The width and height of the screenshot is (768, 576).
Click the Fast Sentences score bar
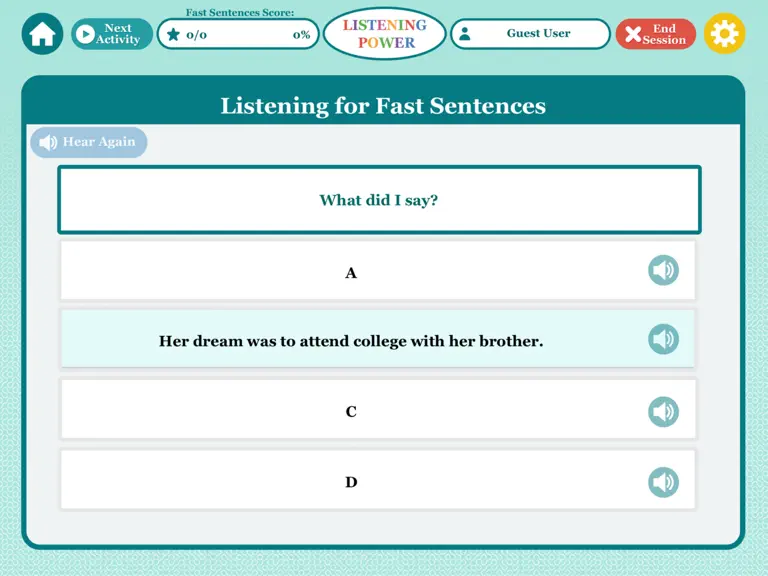click(238, 34)
